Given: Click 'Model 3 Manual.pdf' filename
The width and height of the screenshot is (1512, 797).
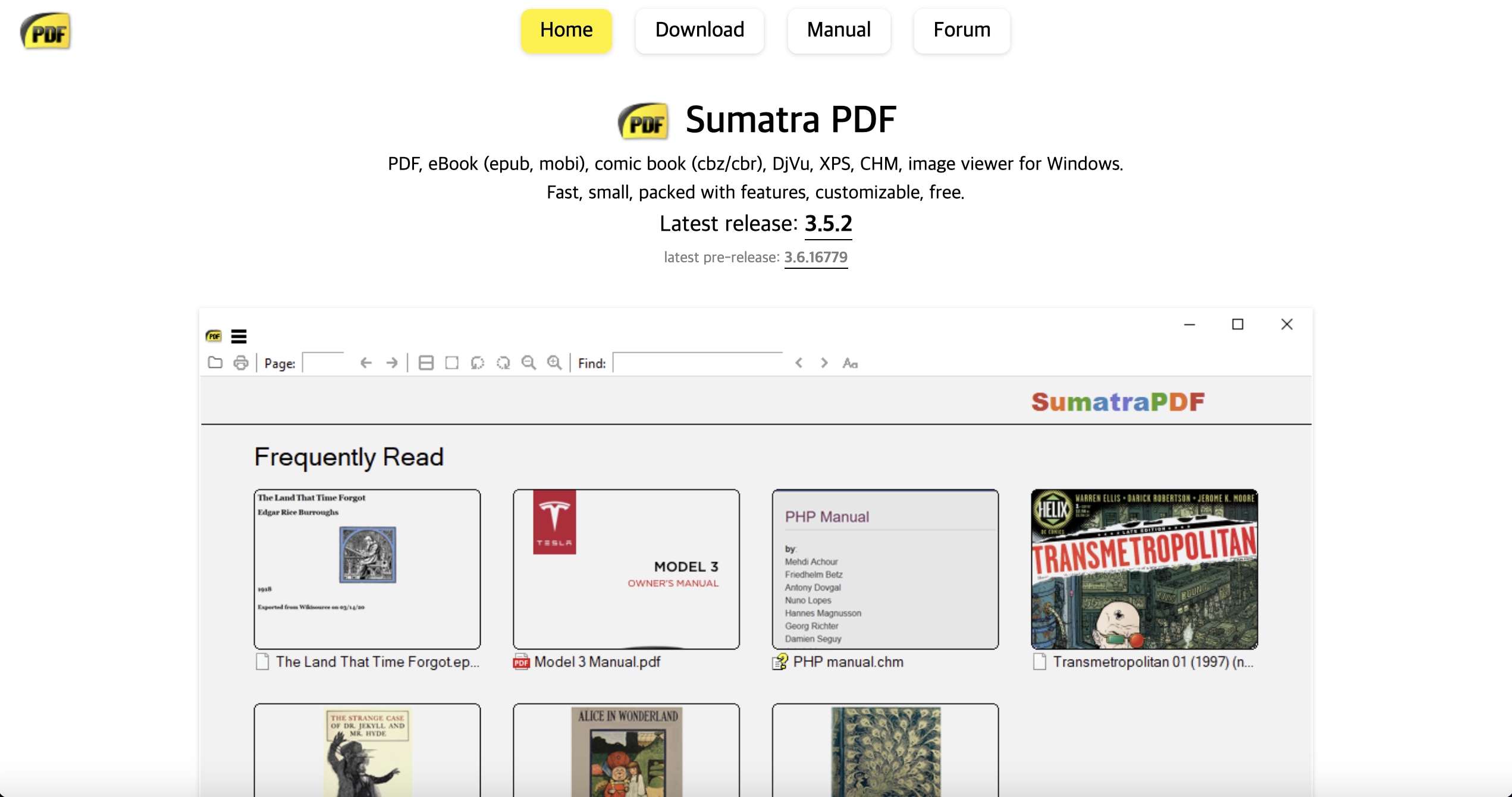Looking at the screenshot, I should [x=597, y=662].
